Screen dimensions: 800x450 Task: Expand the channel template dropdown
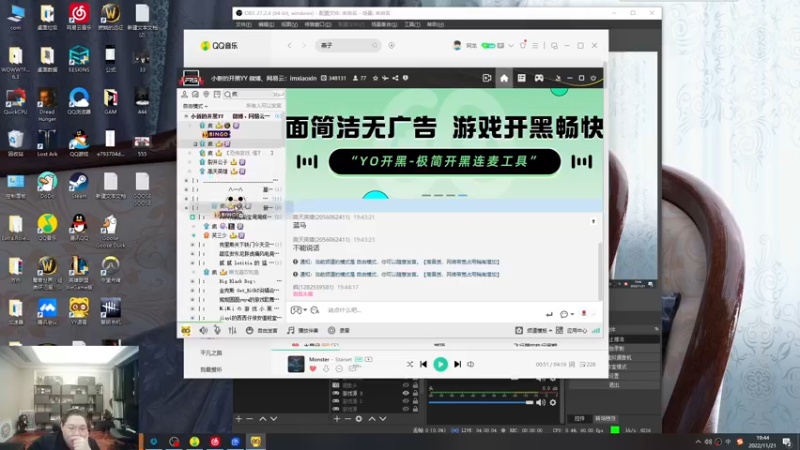[534, 331]
